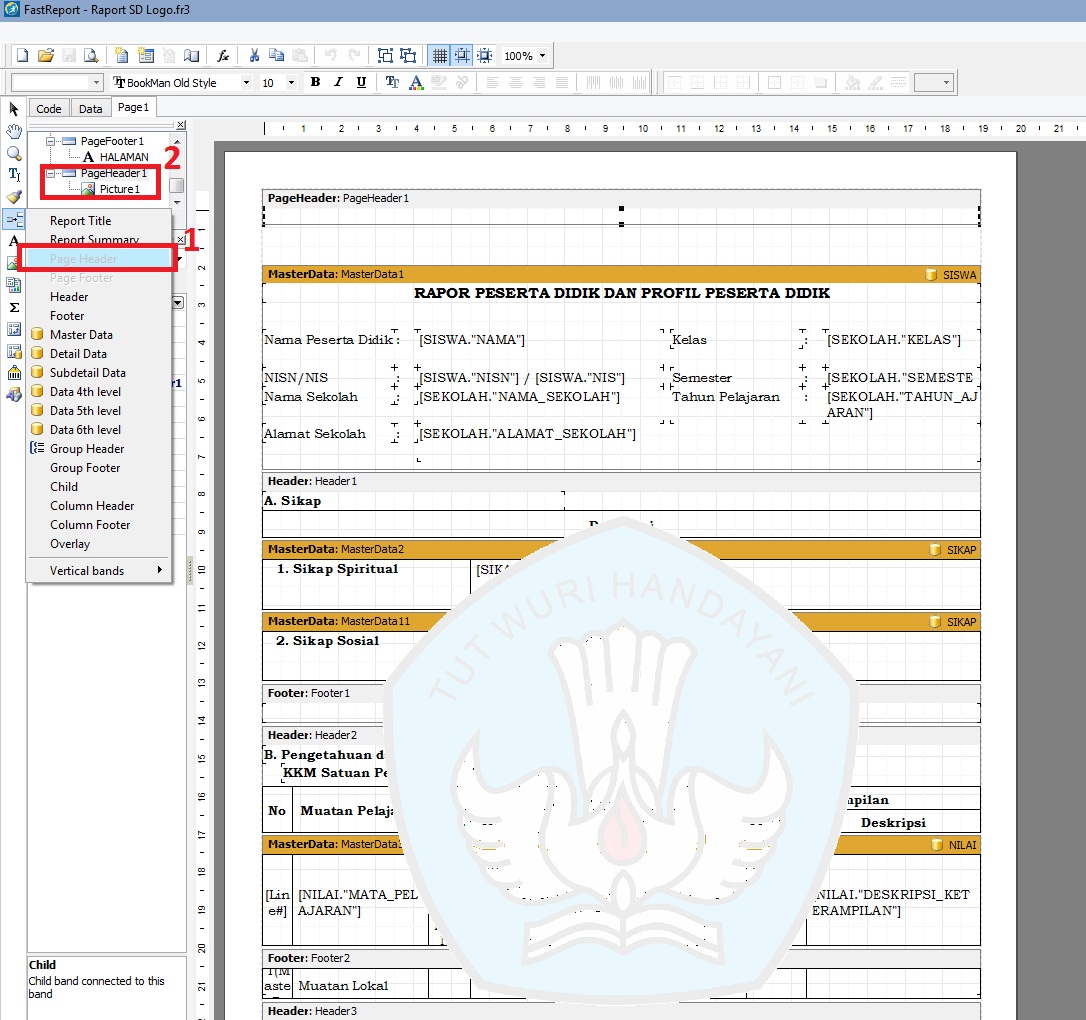Select the Hand tool in the left toolbar
Image resolution: width=1086 pixels, height=1020 pixels.
14,131
